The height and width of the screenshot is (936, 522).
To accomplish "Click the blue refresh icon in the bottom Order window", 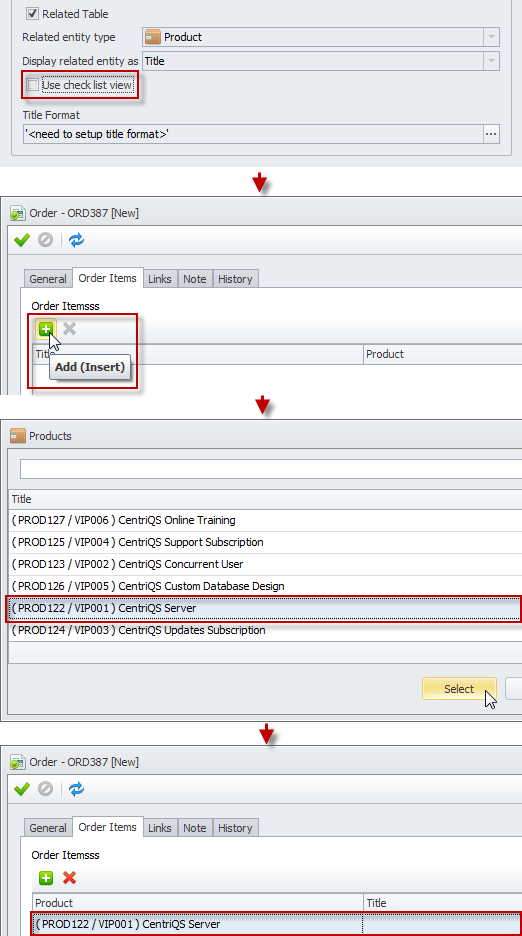I will (x=76, y=789).
